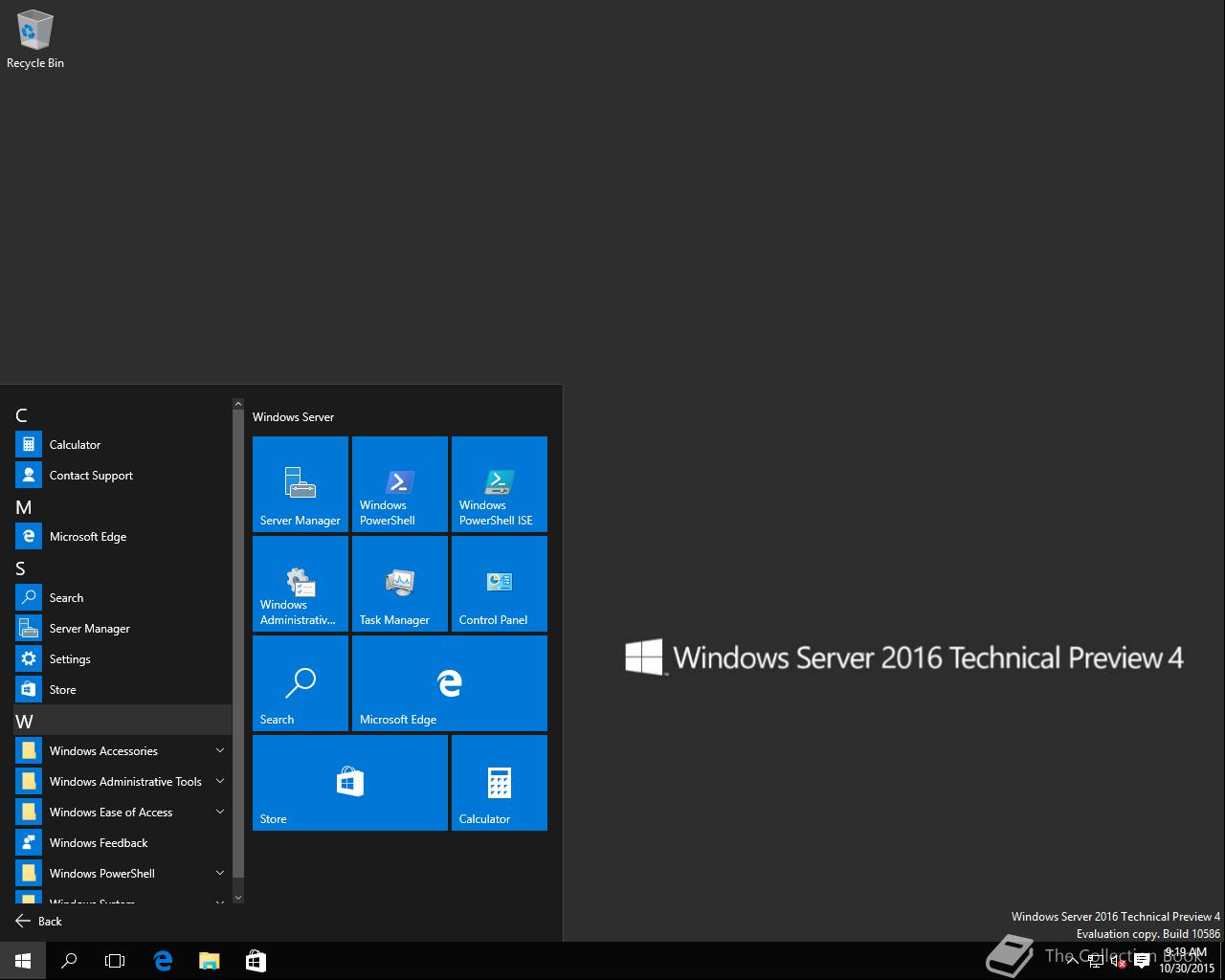Click the Search tile with magnifier
1225x980 pixels.
(301, 683)
